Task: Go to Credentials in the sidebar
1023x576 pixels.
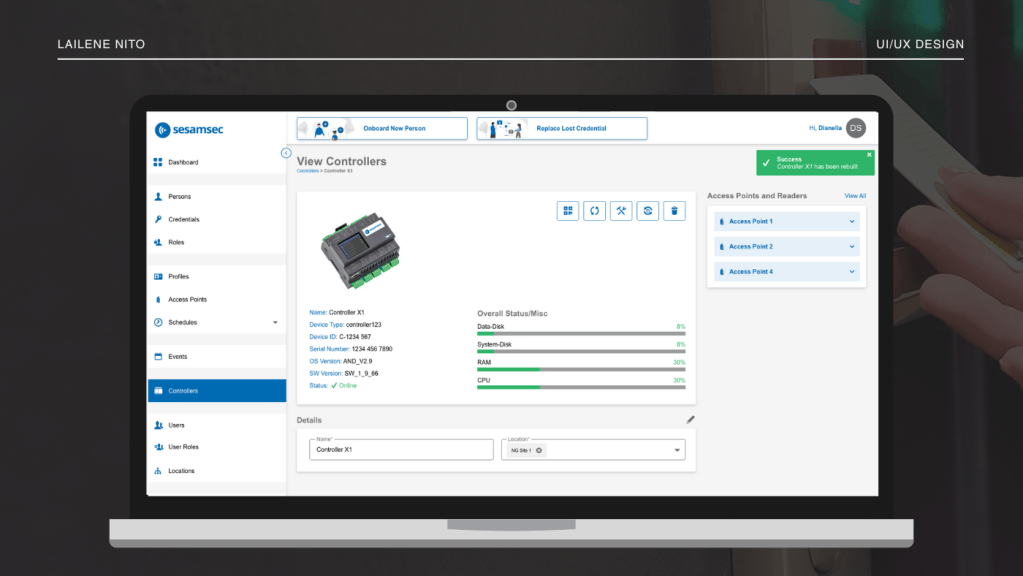Action: point(184,219)
